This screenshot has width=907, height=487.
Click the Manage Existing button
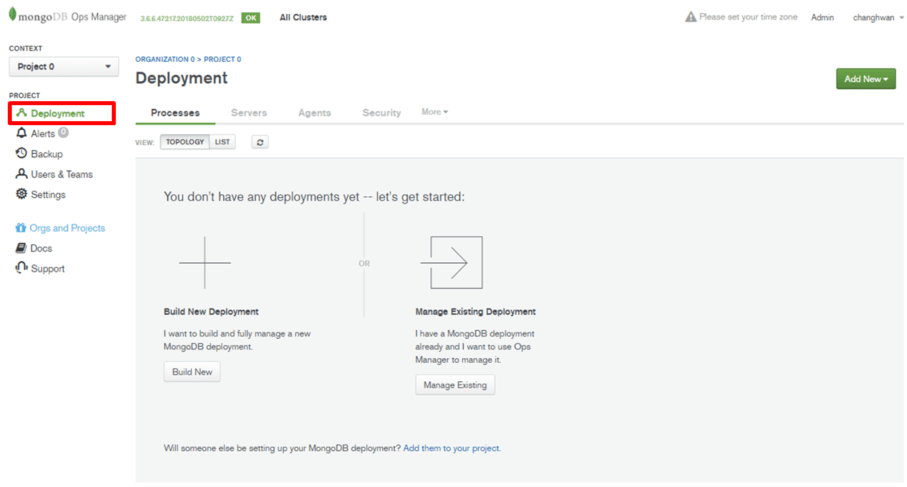pyautogui.click(x=455, y=385)
